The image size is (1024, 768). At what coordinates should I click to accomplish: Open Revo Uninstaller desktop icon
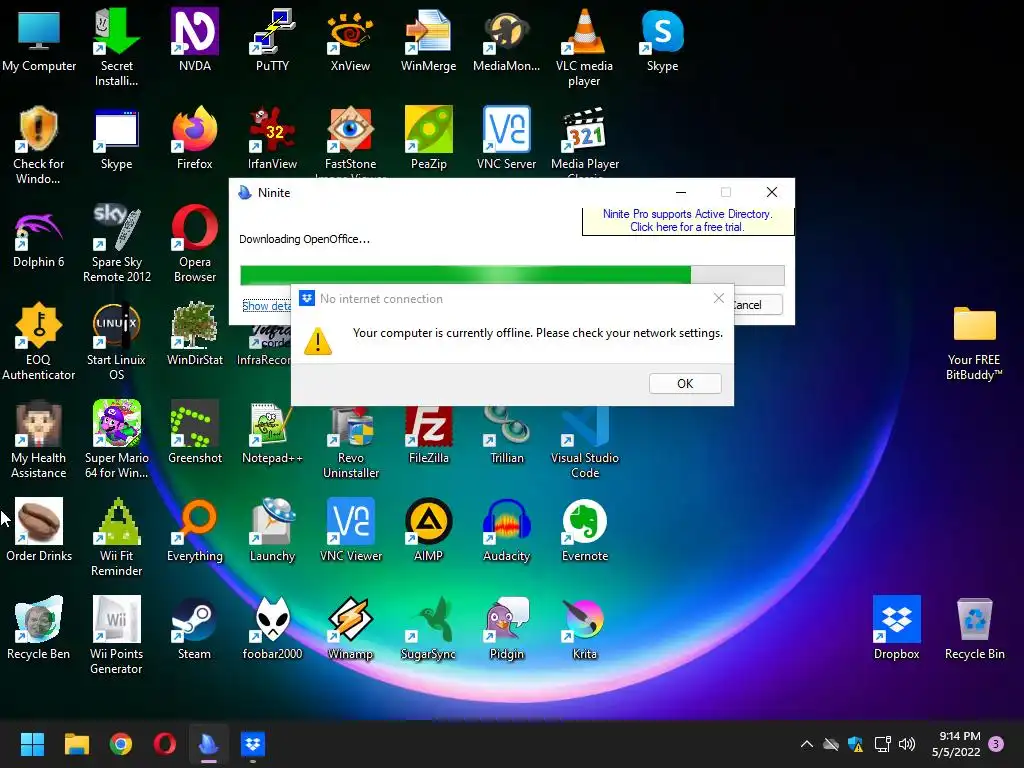point(351,443)
